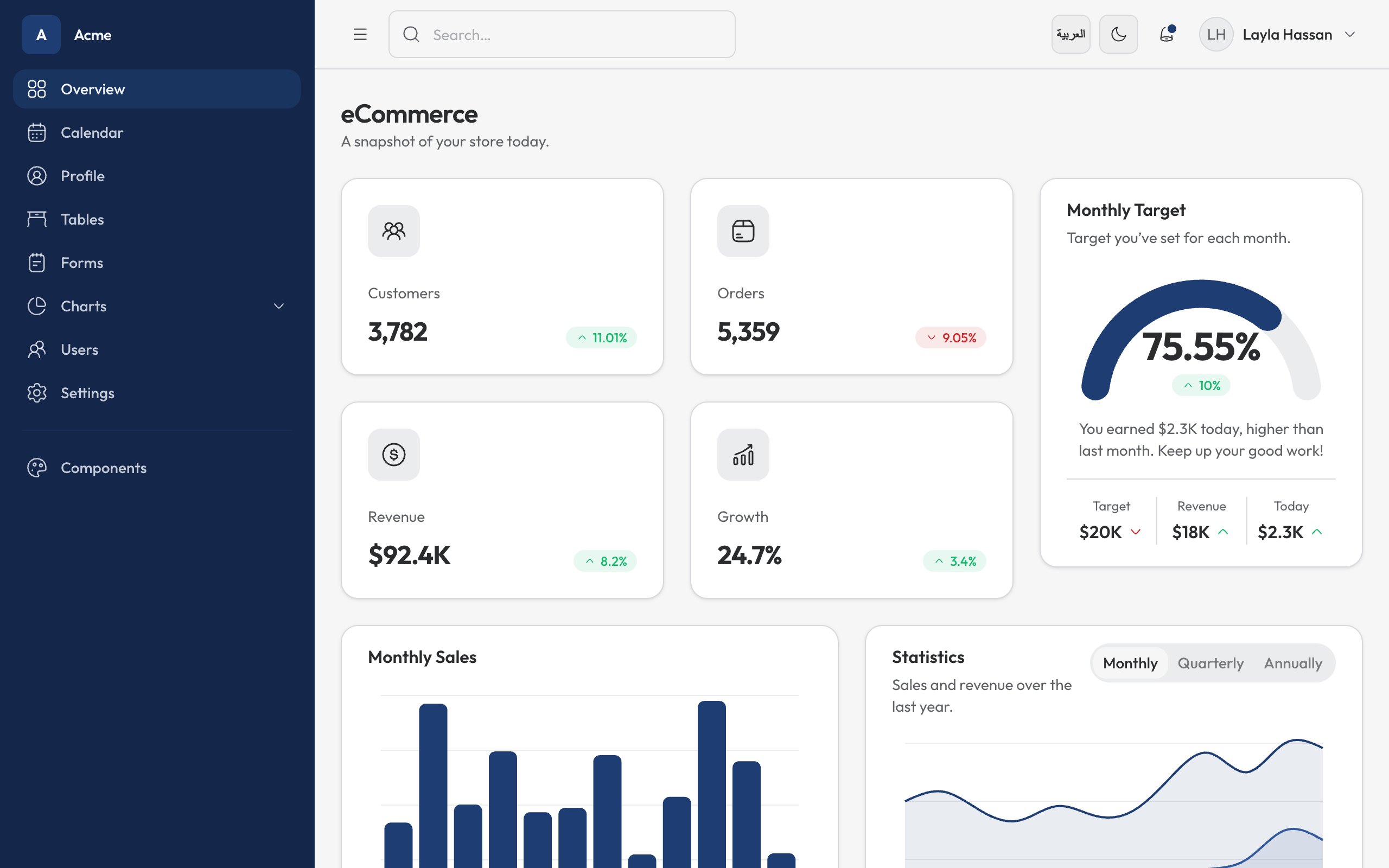Click the Acme brand name
Image resolution: width=1389 pixels, height=868 pixels.
[93, 35]
